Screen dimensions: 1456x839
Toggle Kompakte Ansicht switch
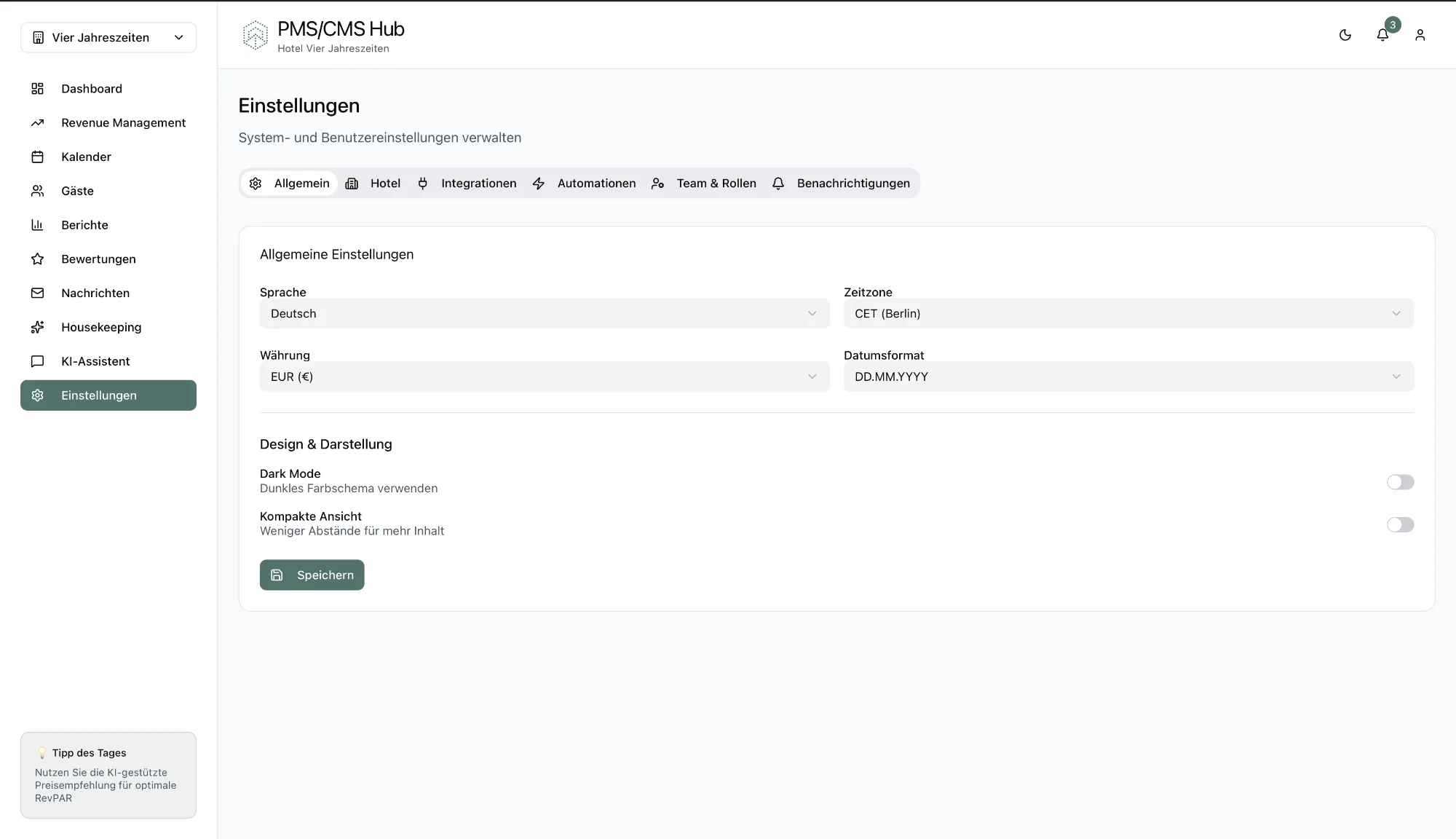click(1399, 525)
